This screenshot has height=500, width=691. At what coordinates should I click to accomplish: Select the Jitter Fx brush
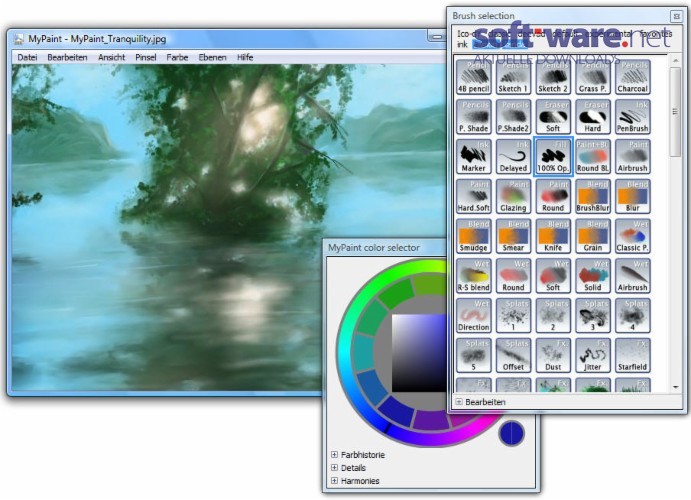[x=592, y=355]
